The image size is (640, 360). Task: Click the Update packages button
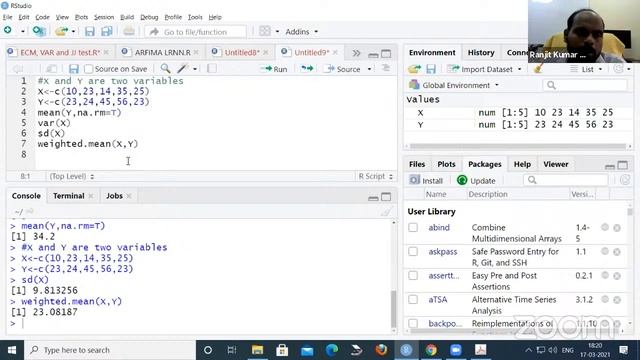[x=476, y=180]
